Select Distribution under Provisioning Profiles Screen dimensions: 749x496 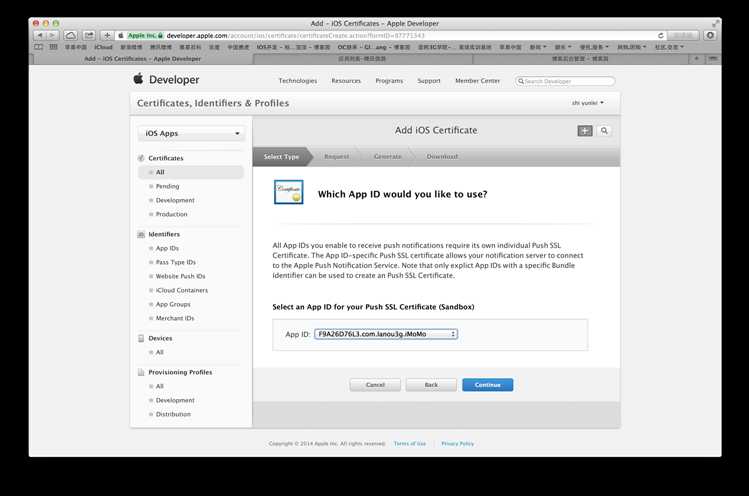pos(173,414)
